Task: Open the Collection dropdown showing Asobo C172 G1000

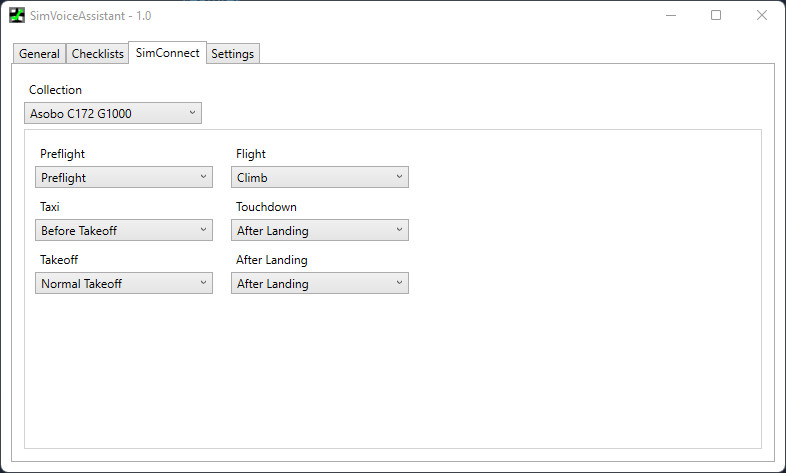Action: pyautogui.click(x=113, y=113)
